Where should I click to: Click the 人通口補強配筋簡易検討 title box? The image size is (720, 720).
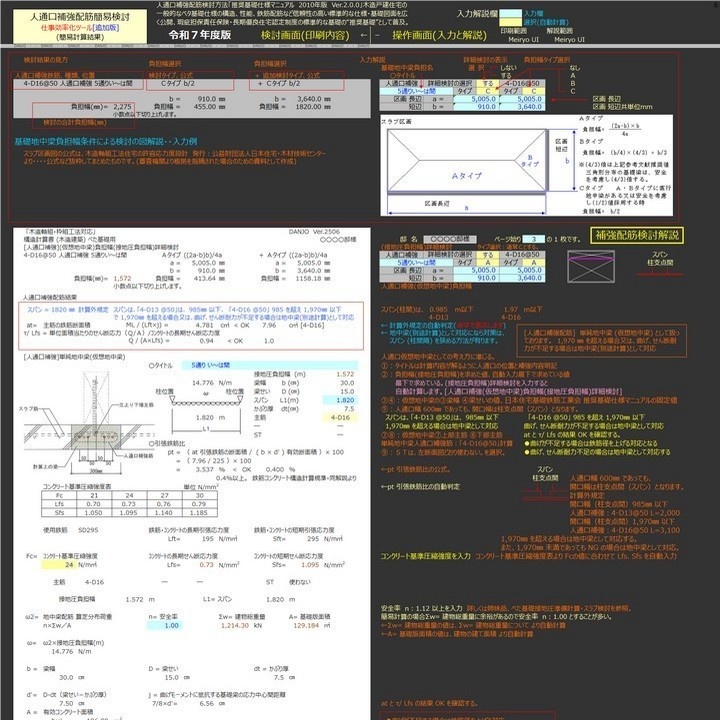80,26
